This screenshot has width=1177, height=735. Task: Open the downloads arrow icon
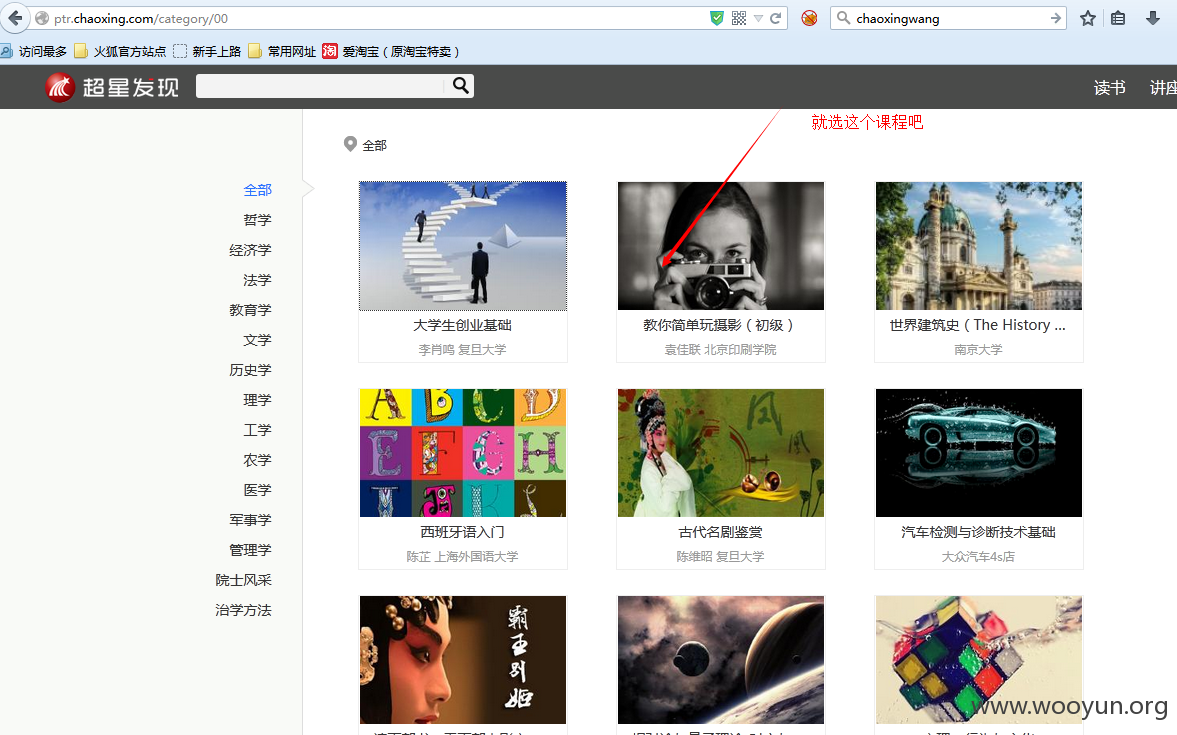point(1153,18)
